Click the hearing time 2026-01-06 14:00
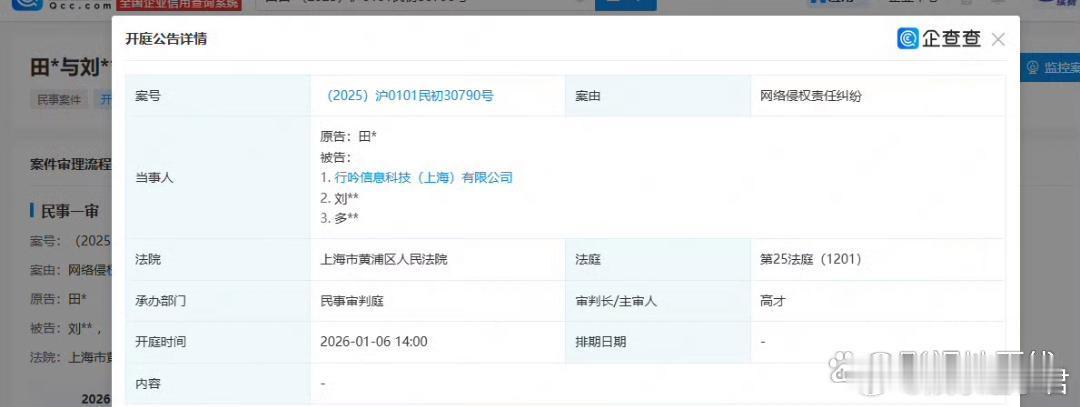Viewport: 1080px width, 407px height. 374,342
